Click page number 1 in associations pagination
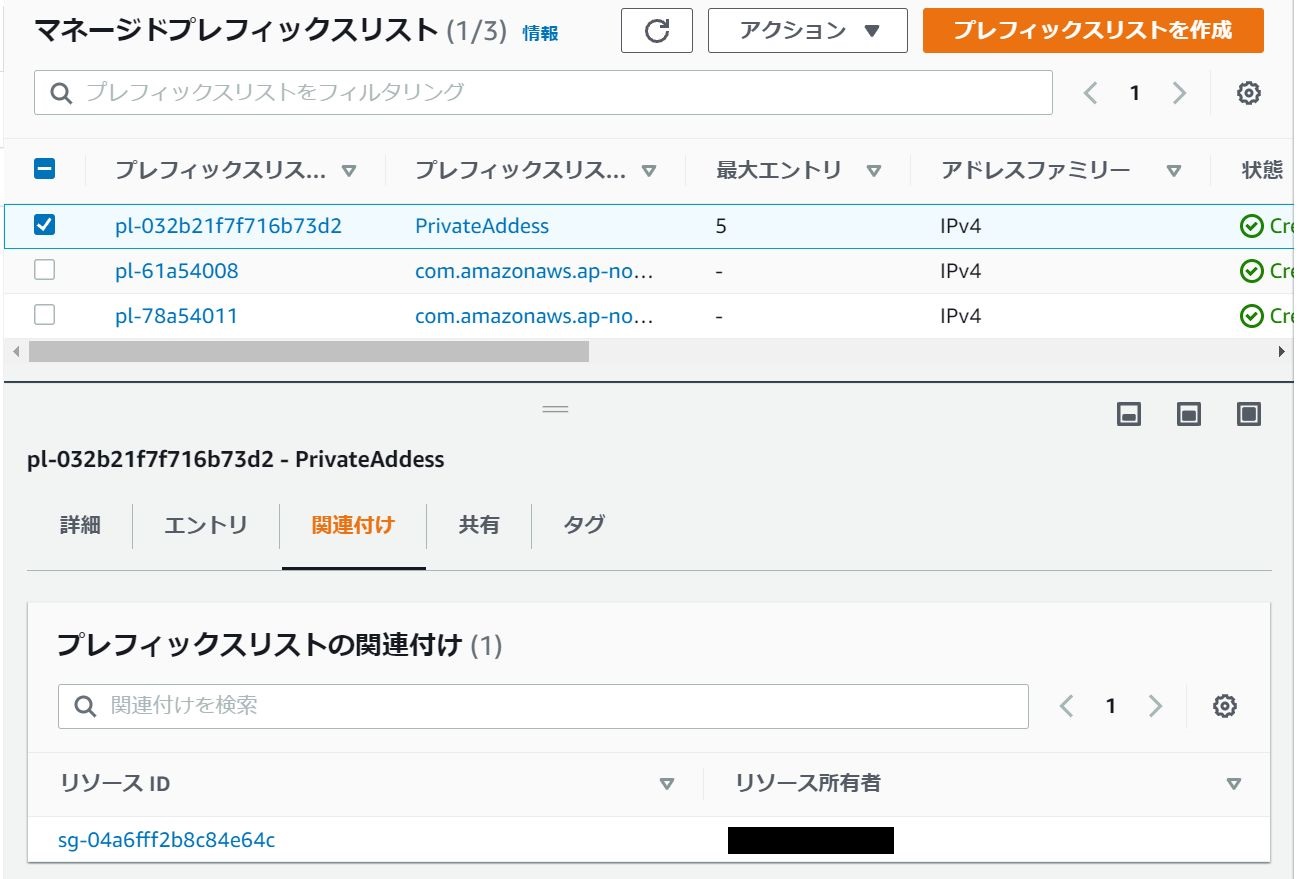Screen dimensions: 1307x879 tap(1110, 706)
